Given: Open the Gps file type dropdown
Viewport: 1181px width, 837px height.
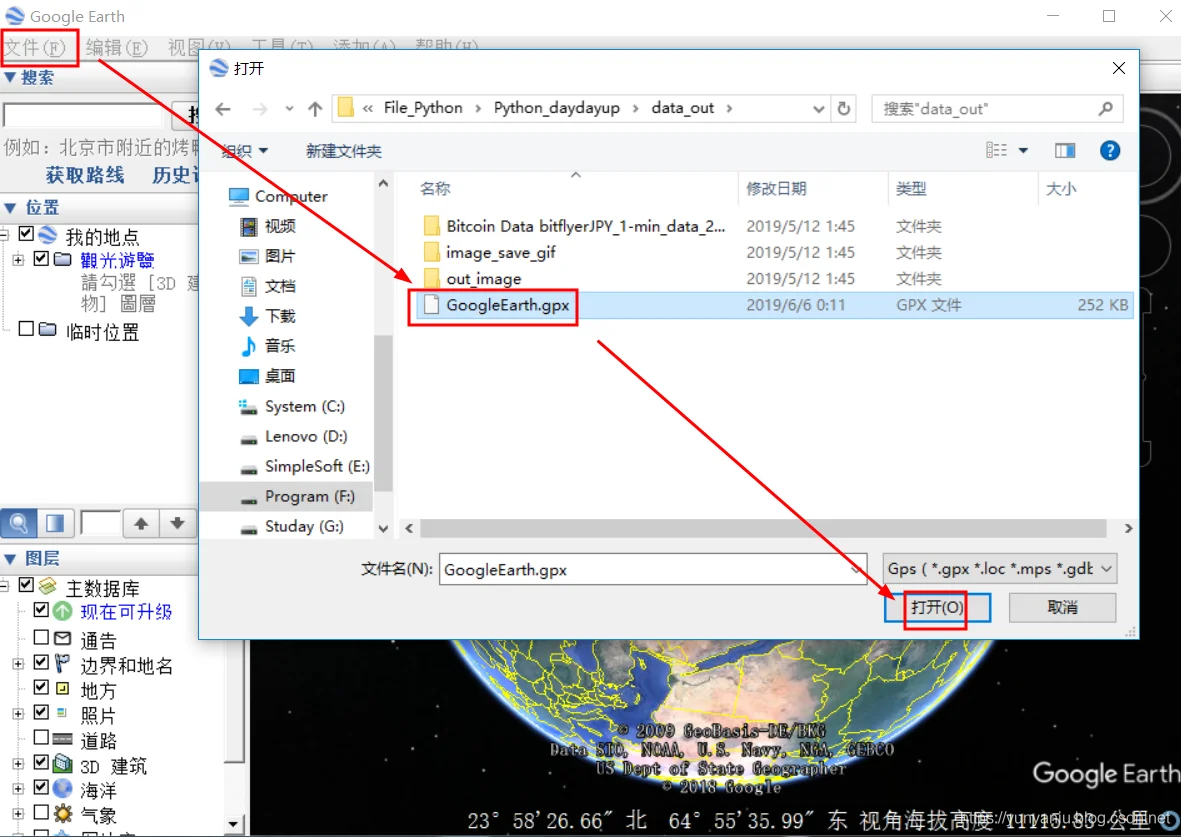Looking at the screenshot, I should click(999, 569).
